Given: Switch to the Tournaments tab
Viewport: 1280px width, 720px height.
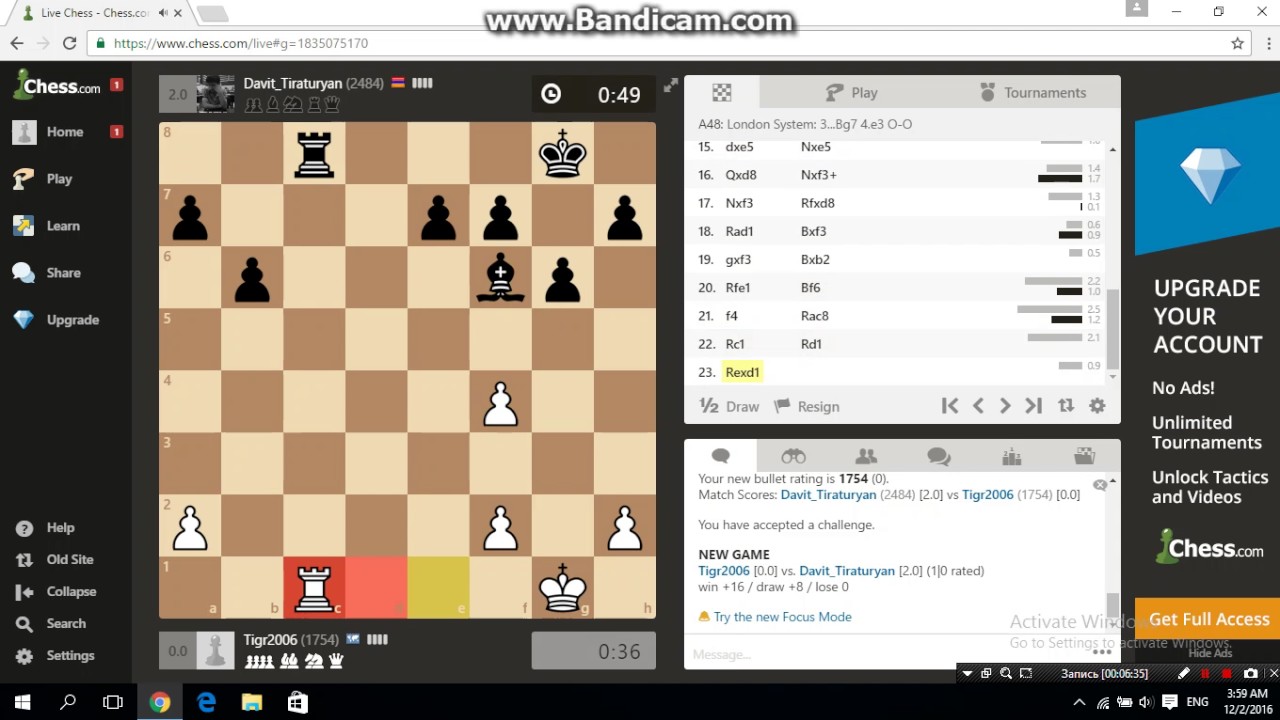Looking at the screenshot, I should pyautogui.click(x=1032, y=92).
